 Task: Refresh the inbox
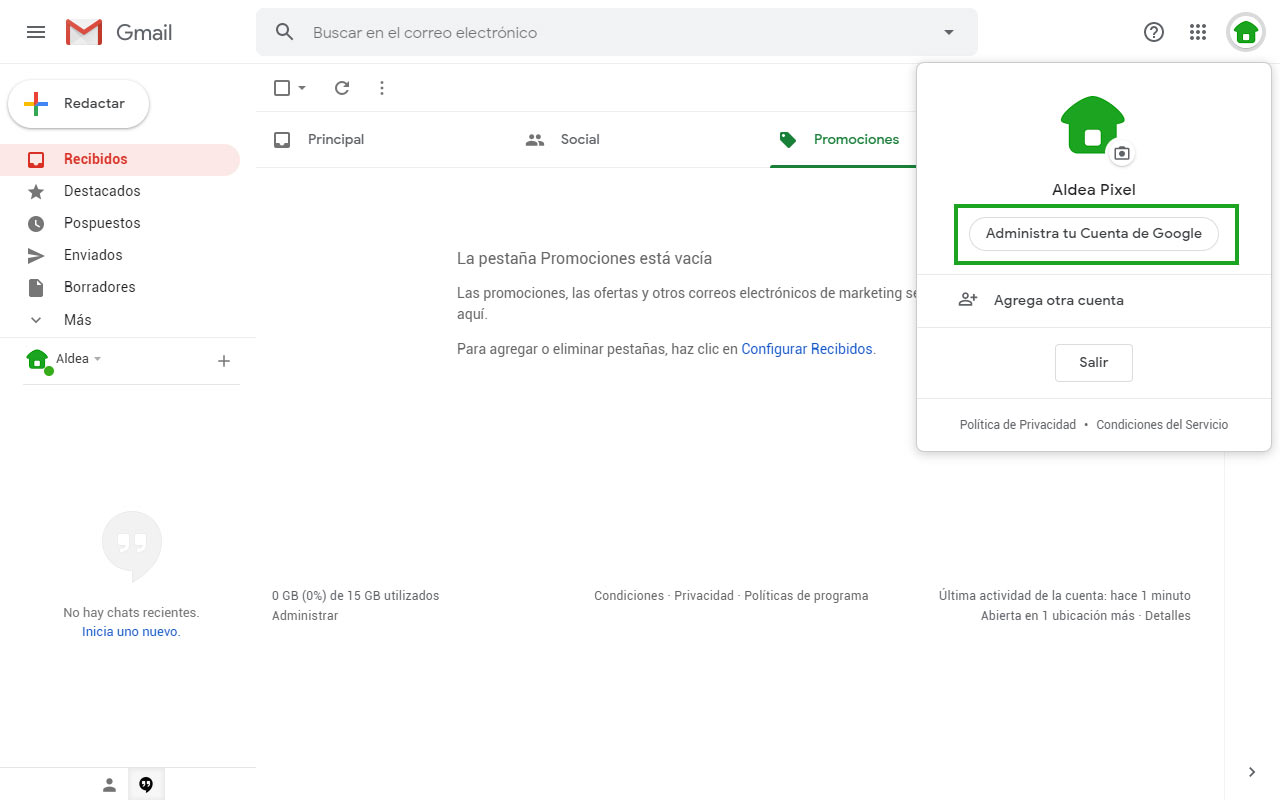pyautogui.click(x=342, y=88)
